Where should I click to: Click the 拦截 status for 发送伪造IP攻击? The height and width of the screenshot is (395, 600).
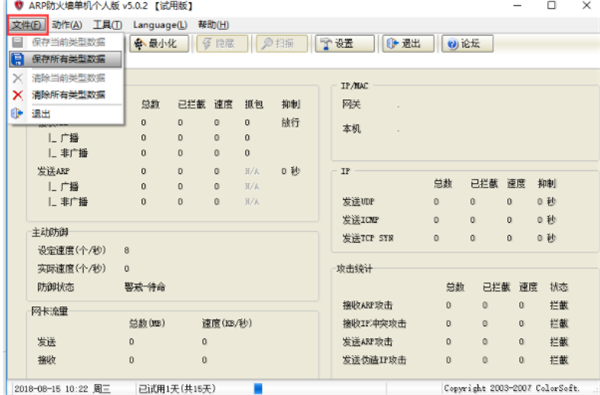pyautogui.click(x=559, y=360)
